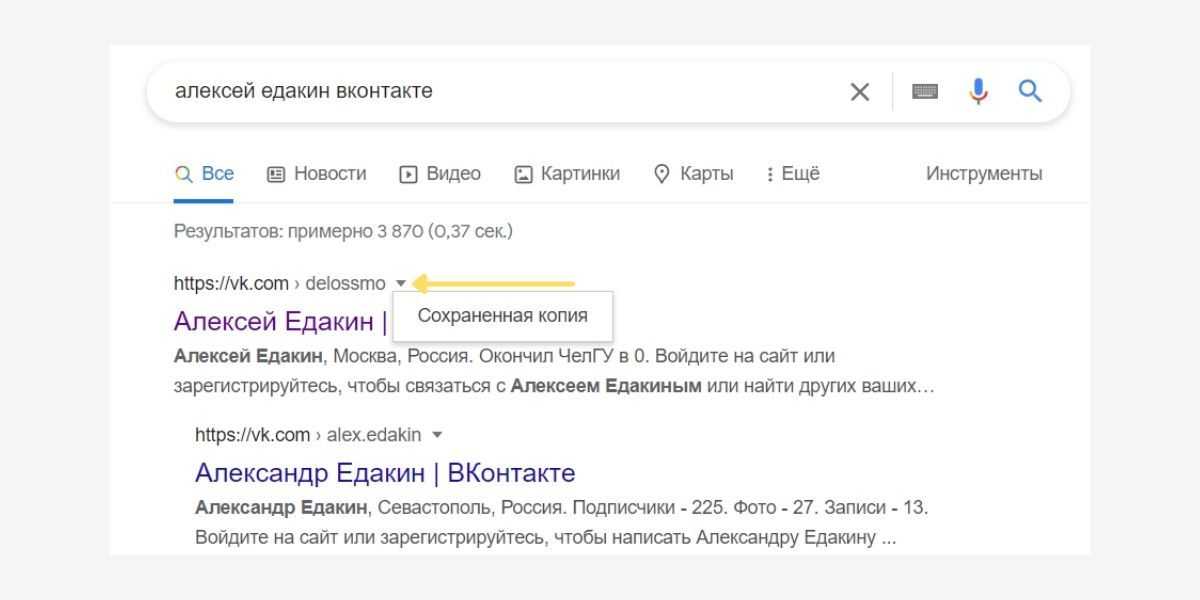Clear the search query with the X icon
This screenshot has height=600, width=1200.
coord(859,92)
